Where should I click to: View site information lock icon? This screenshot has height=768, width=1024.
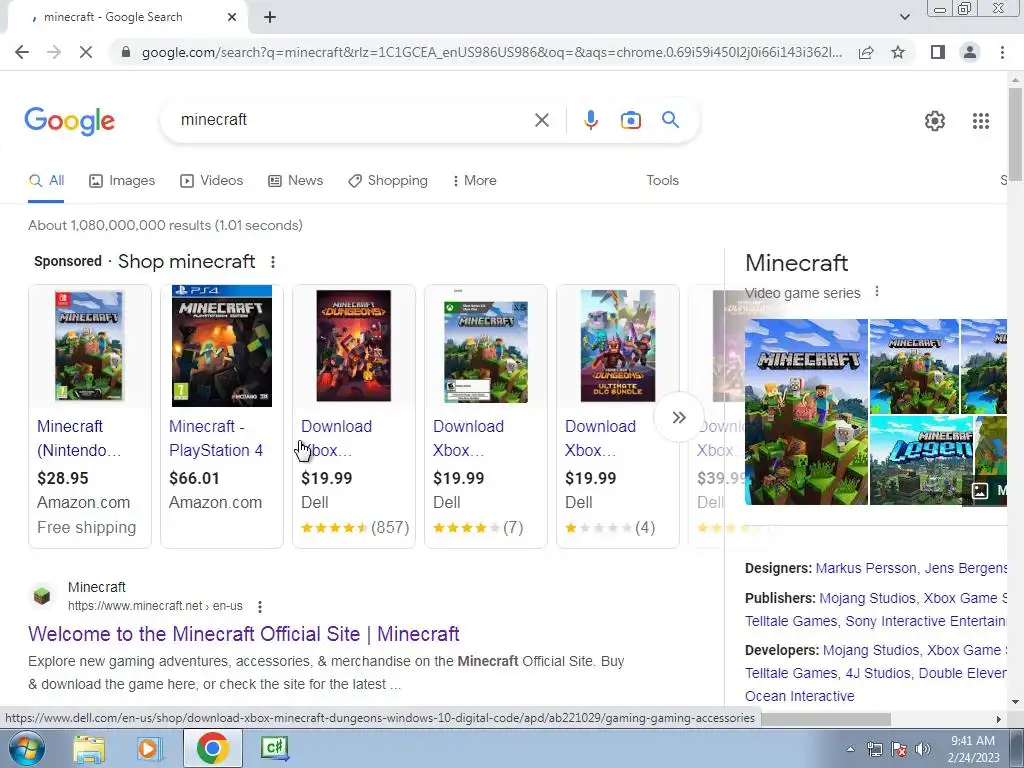[126, 52]
